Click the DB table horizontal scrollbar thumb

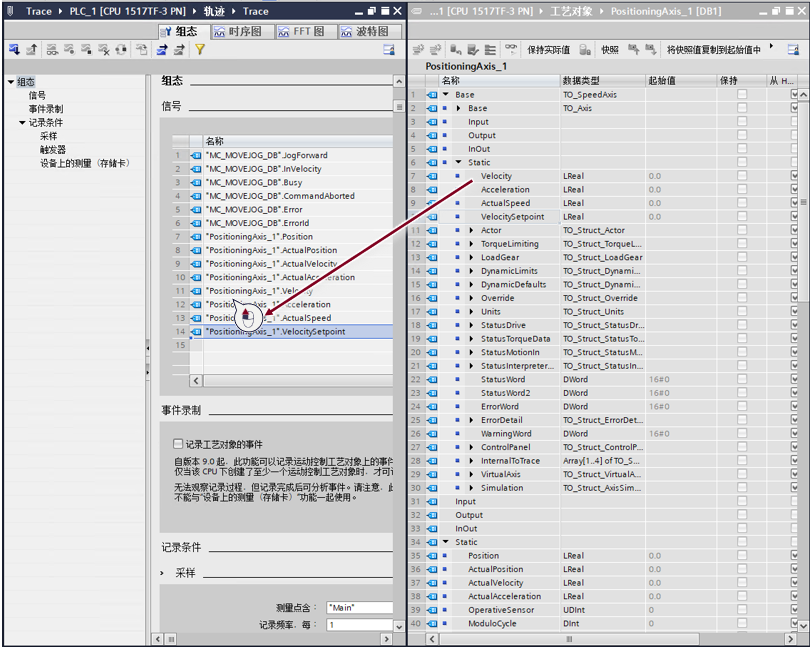tap(568, 639)
